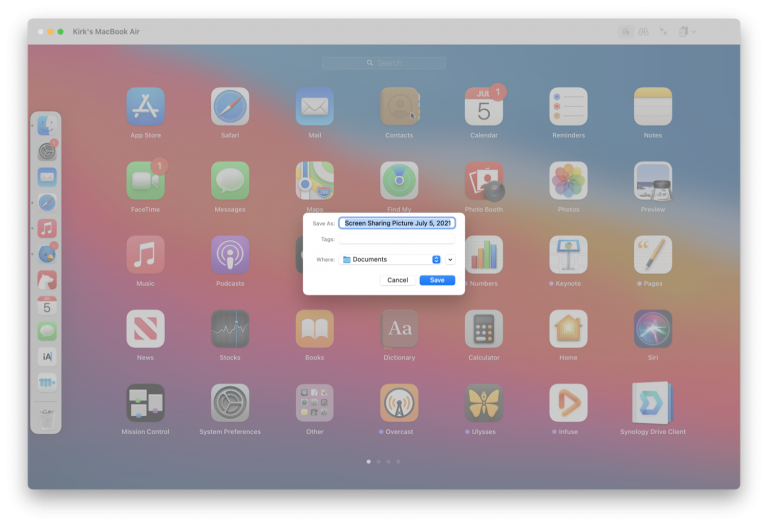768x526 pixels.
Task: Open the Numbers app
Action: pyautogui.click(x=484, y=255)
